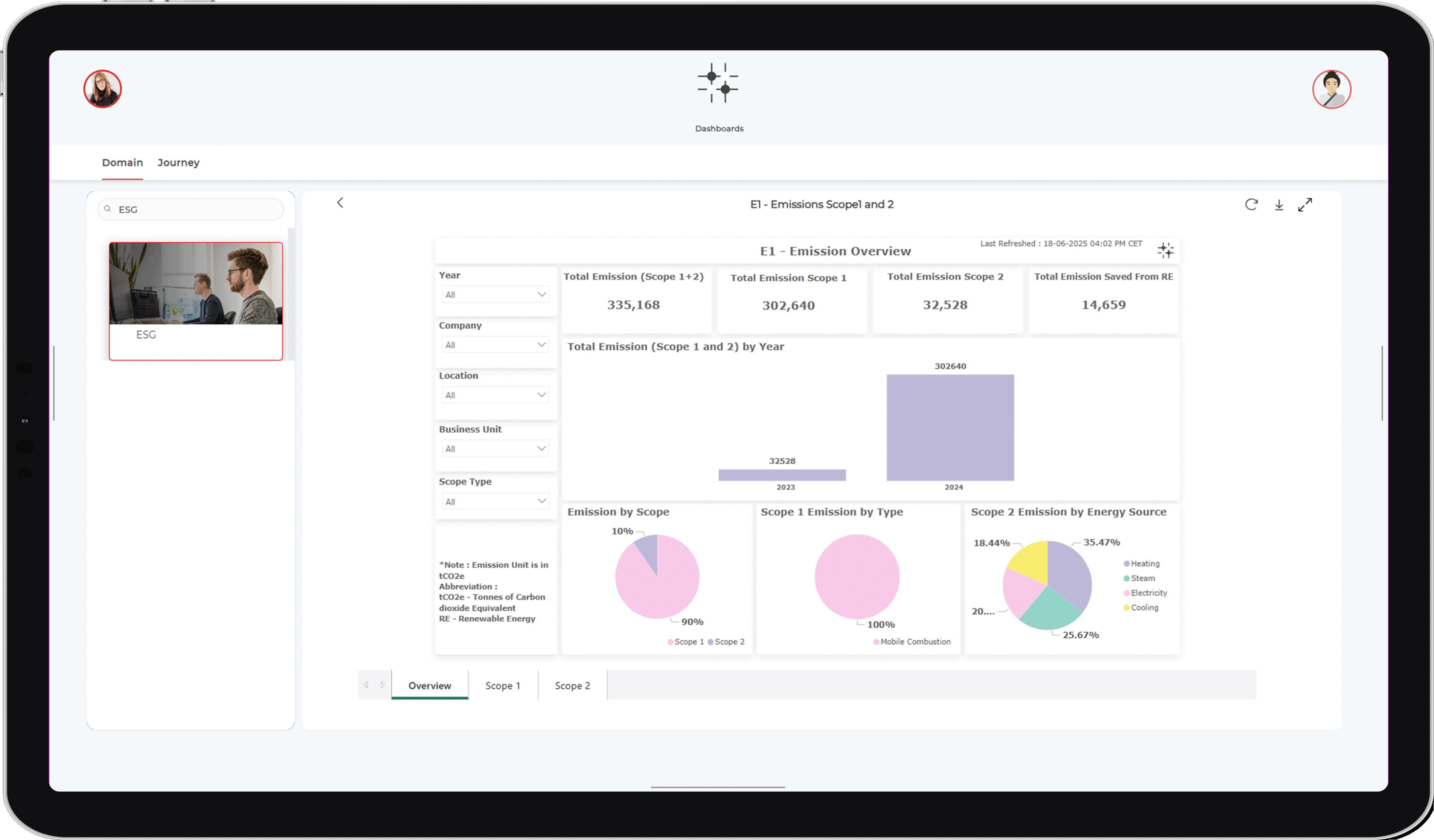
Task: Refresh the E1 dashboard data
Action: (1251, 204)
